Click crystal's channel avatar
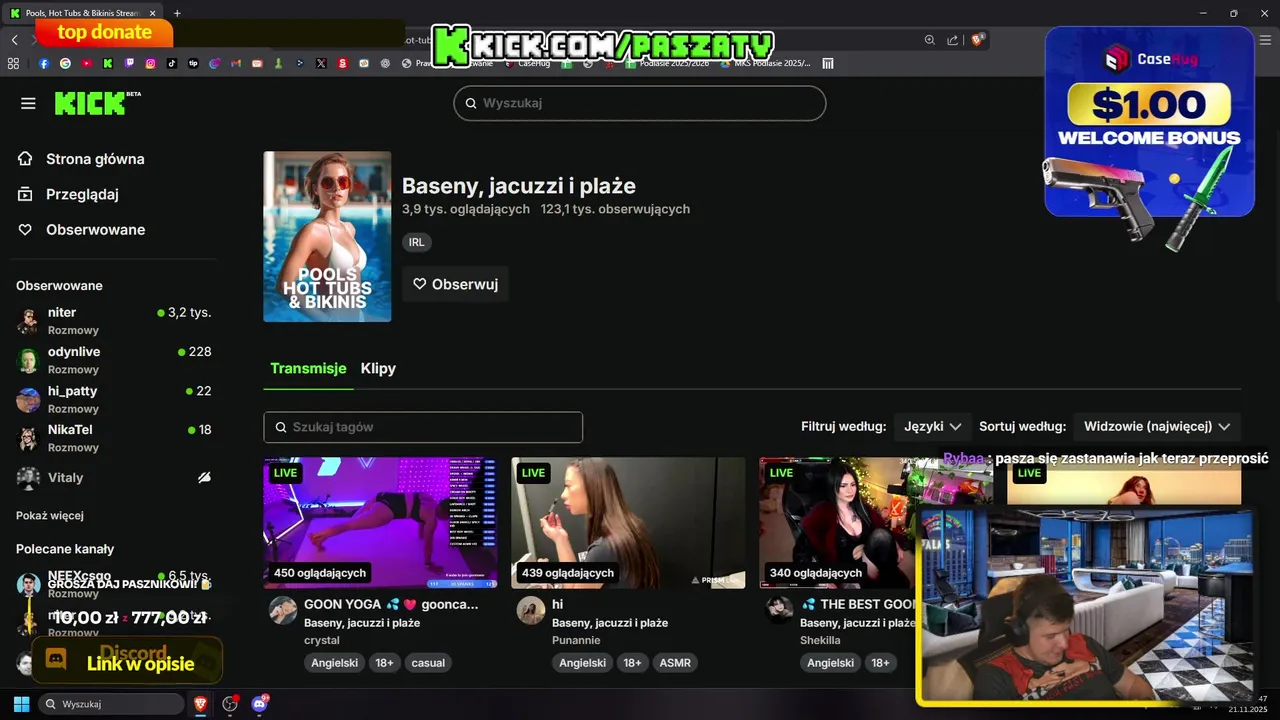Image resolution: width=1280 pixels, height=720 pixels. [283, 610]
